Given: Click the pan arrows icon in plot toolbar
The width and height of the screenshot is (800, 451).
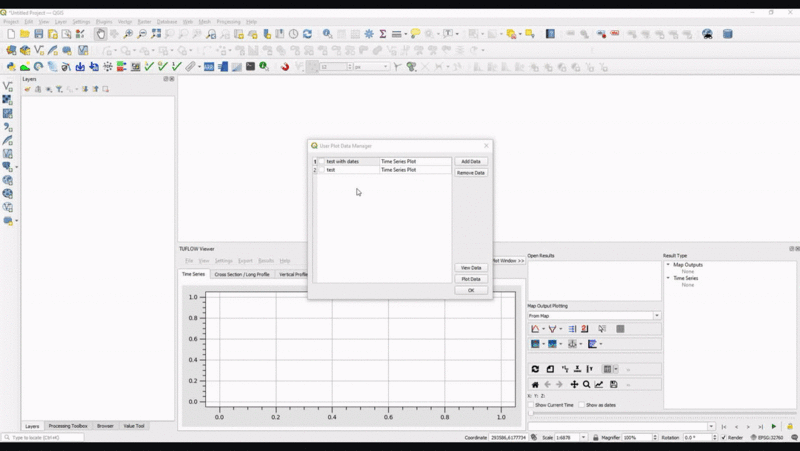Looking at the screenshot, I should point(574,384).
